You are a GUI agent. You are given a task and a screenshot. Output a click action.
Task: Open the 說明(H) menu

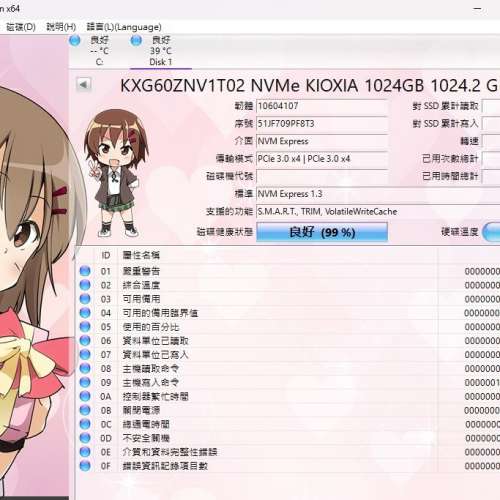point(61,27)
